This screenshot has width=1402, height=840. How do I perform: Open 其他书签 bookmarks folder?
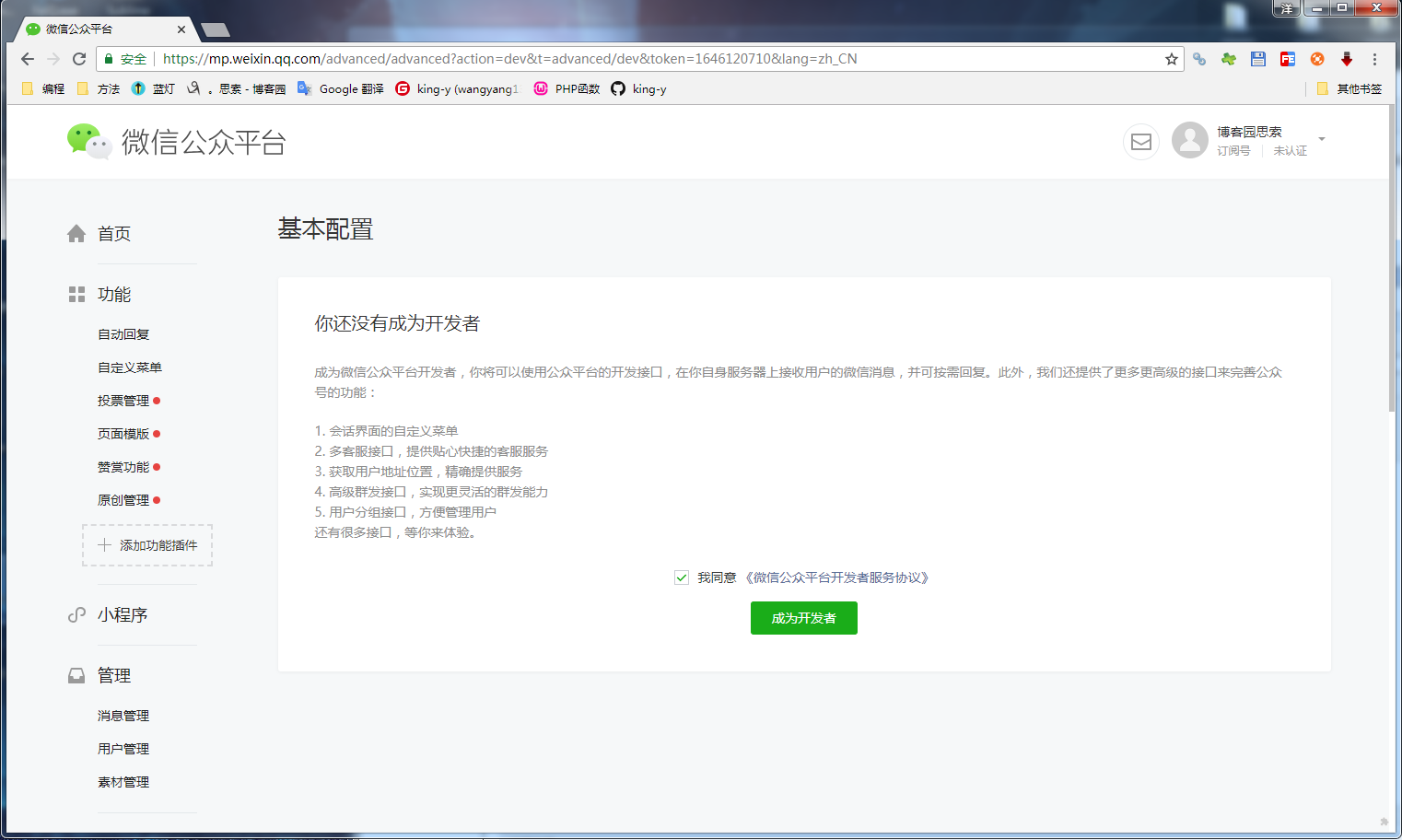click(1349, 89)
